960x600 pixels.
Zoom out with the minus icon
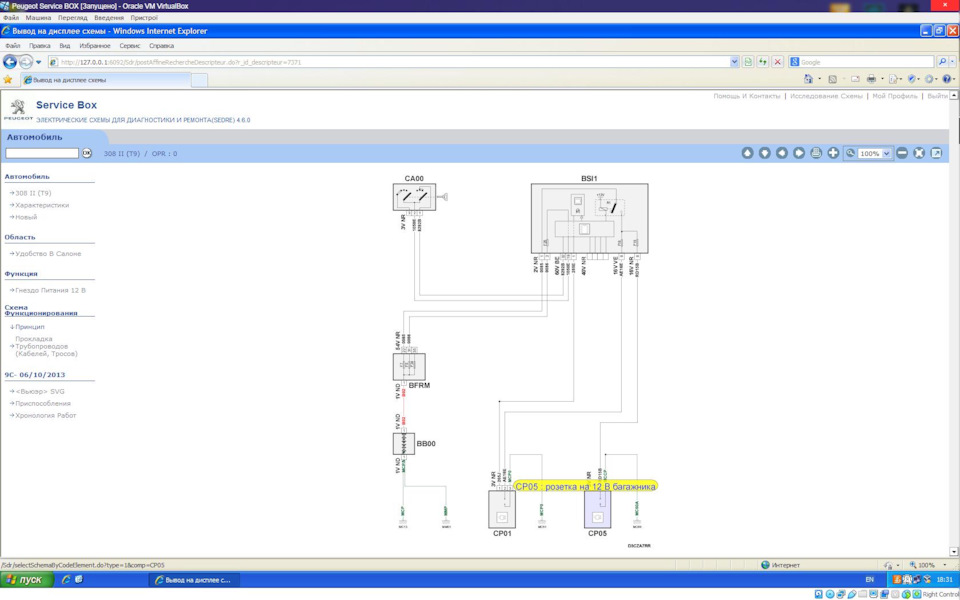[x=902, y=153]
